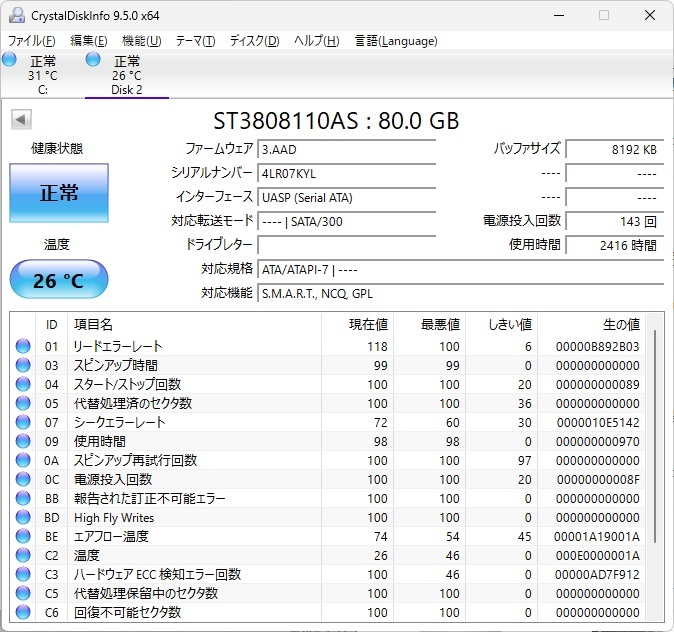The width and height of the screenshot is (674, 632).
Task: Click raw value 000000000970
Action: tap(597, 442)
